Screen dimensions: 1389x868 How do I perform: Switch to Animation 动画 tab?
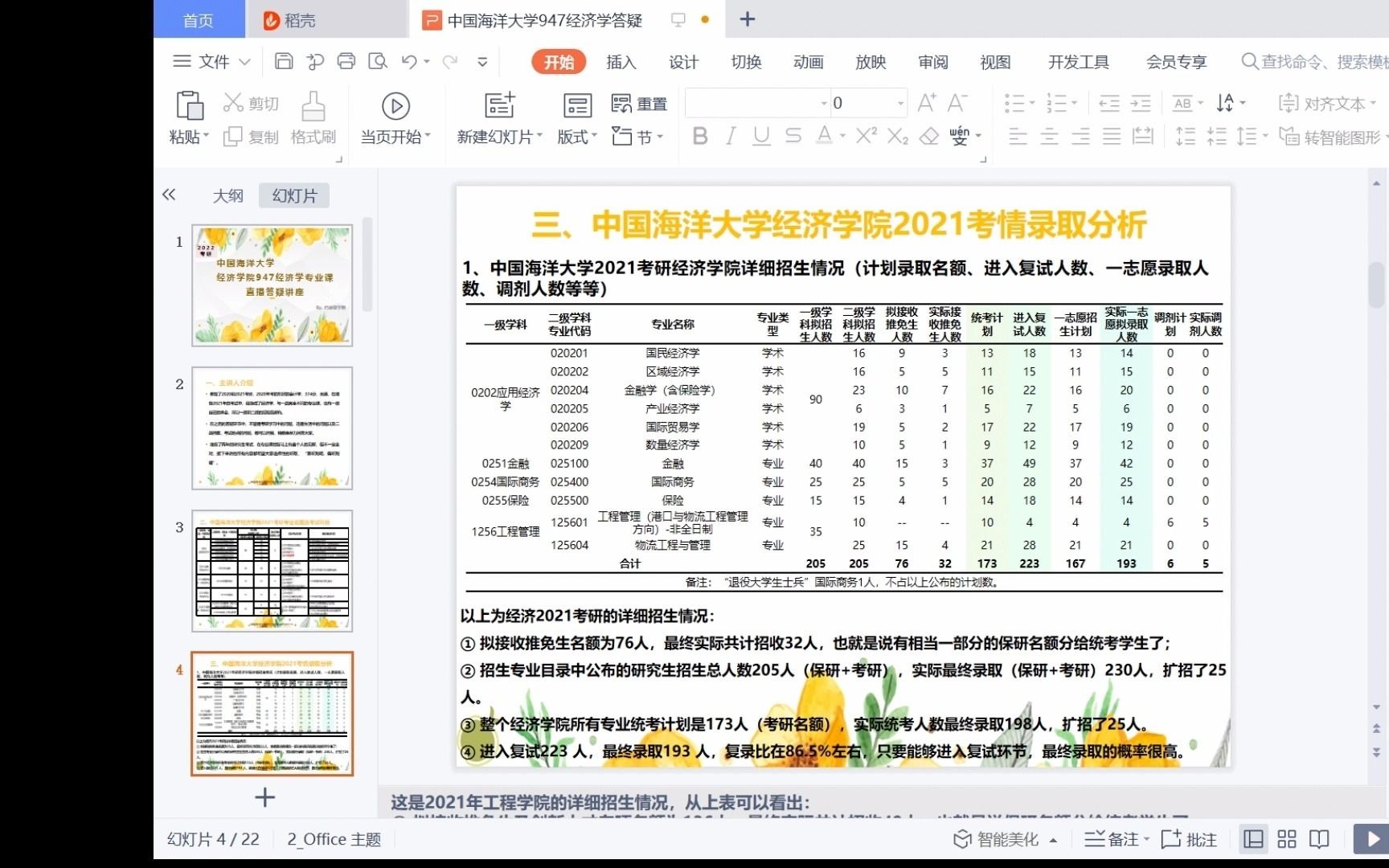tap(808, 62)
